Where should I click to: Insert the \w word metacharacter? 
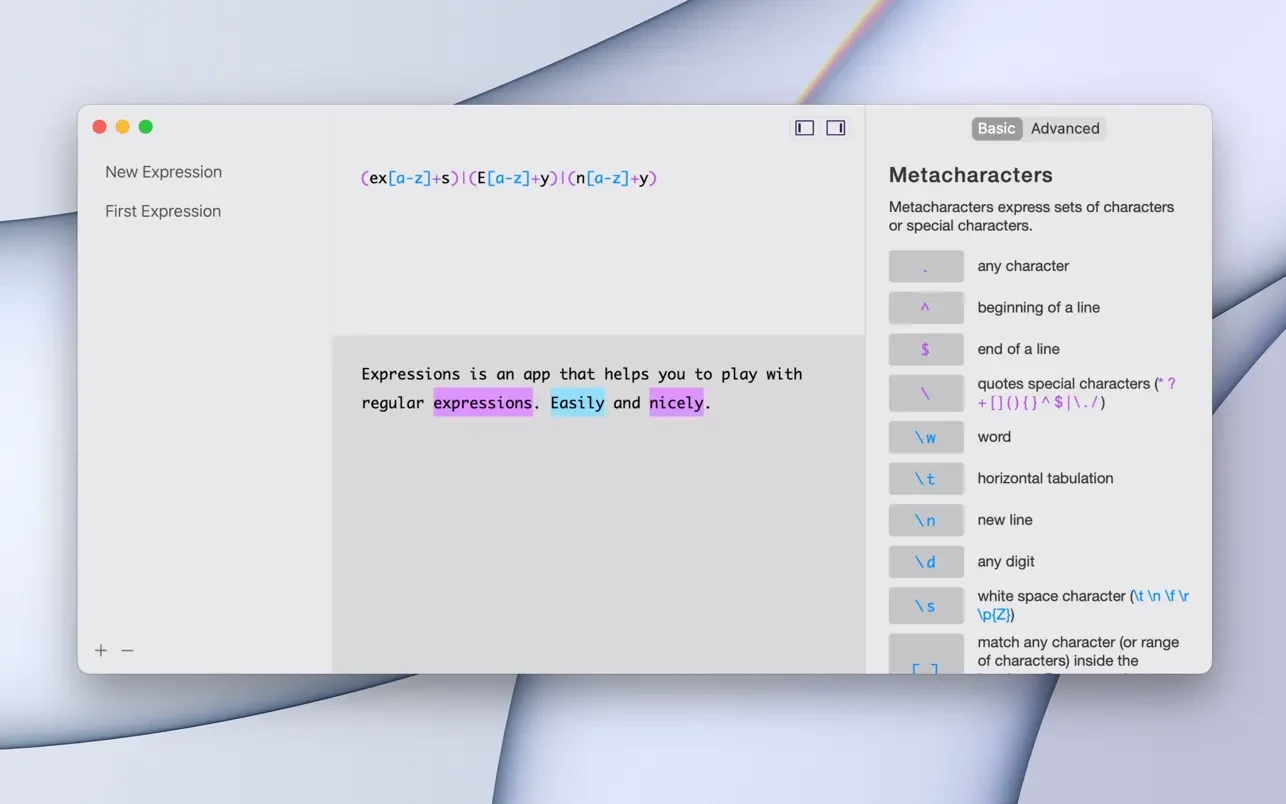click(925, 437)
